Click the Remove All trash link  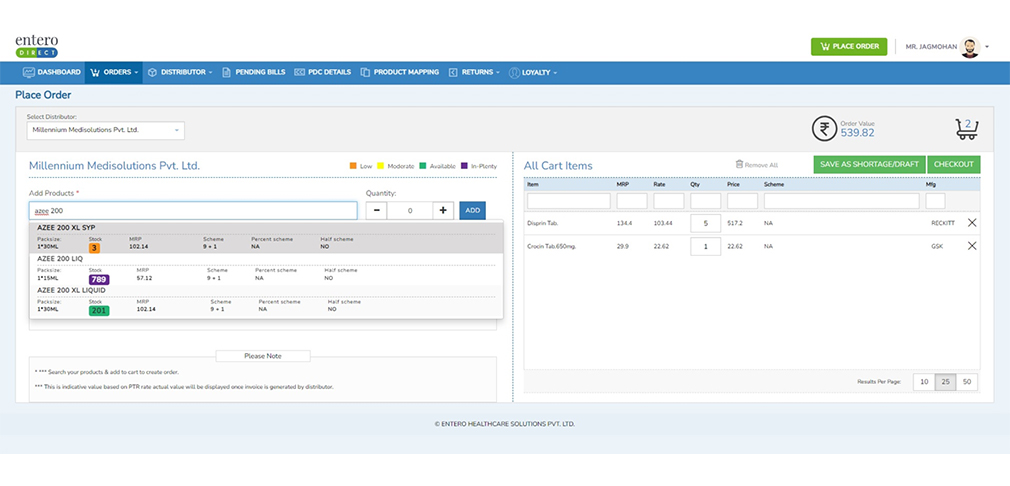click(757, 165)
